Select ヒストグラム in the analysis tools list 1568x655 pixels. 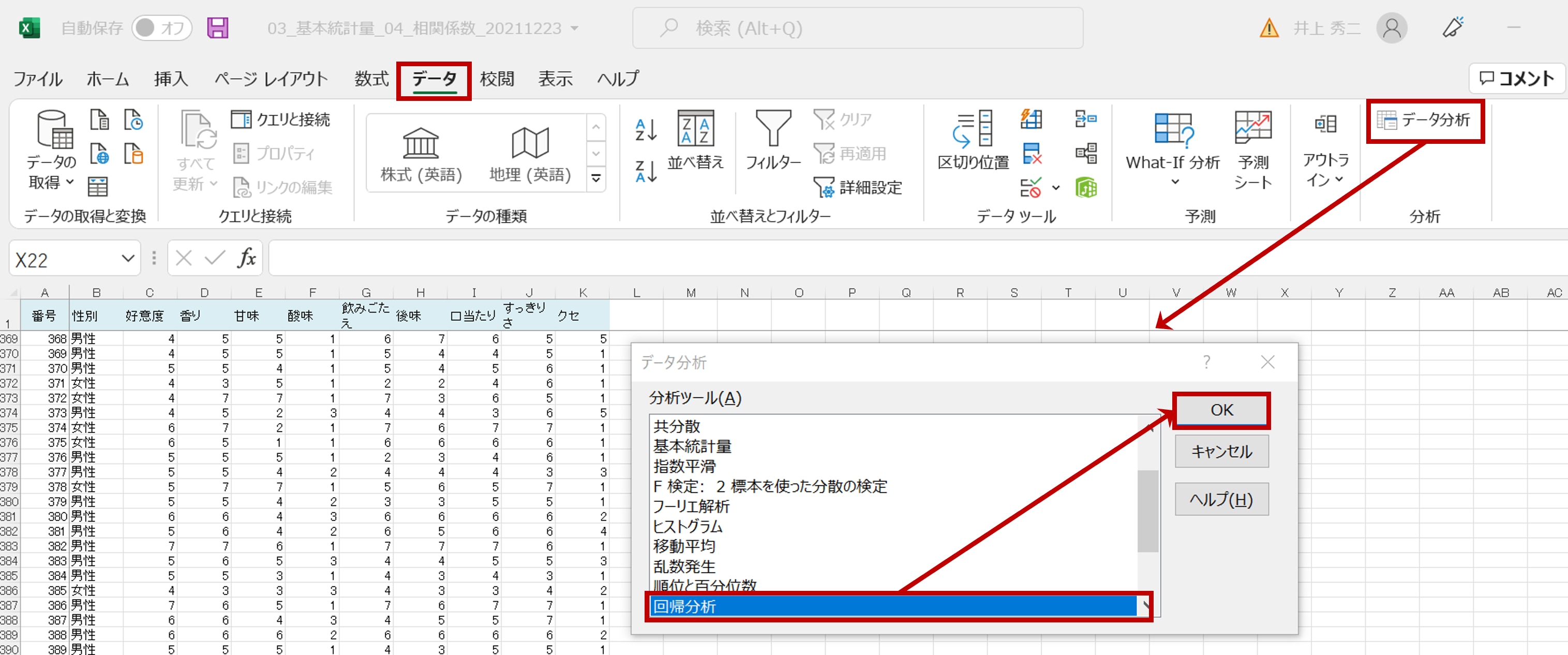coord(688,527)
